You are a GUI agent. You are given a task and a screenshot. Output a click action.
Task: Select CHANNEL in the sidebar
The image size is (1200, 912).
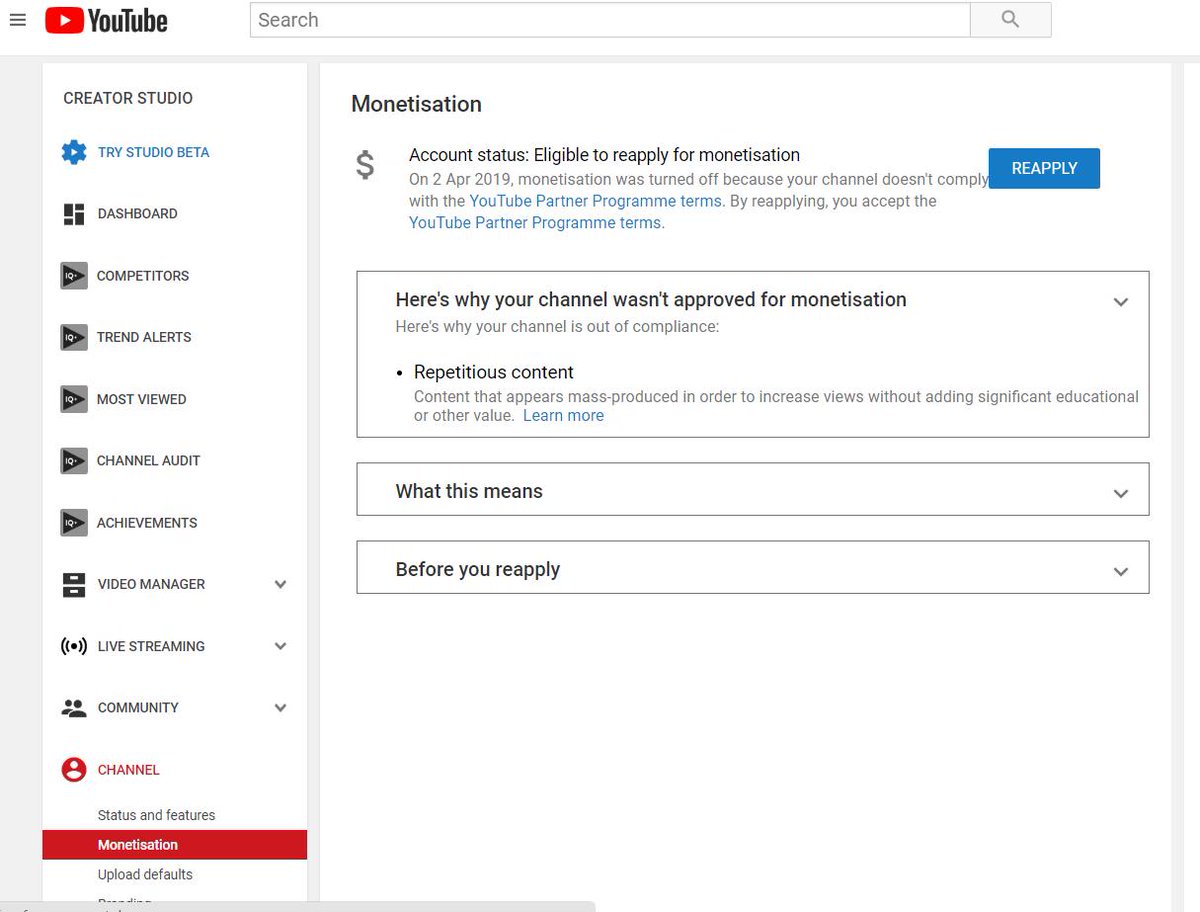pos(128,770)
